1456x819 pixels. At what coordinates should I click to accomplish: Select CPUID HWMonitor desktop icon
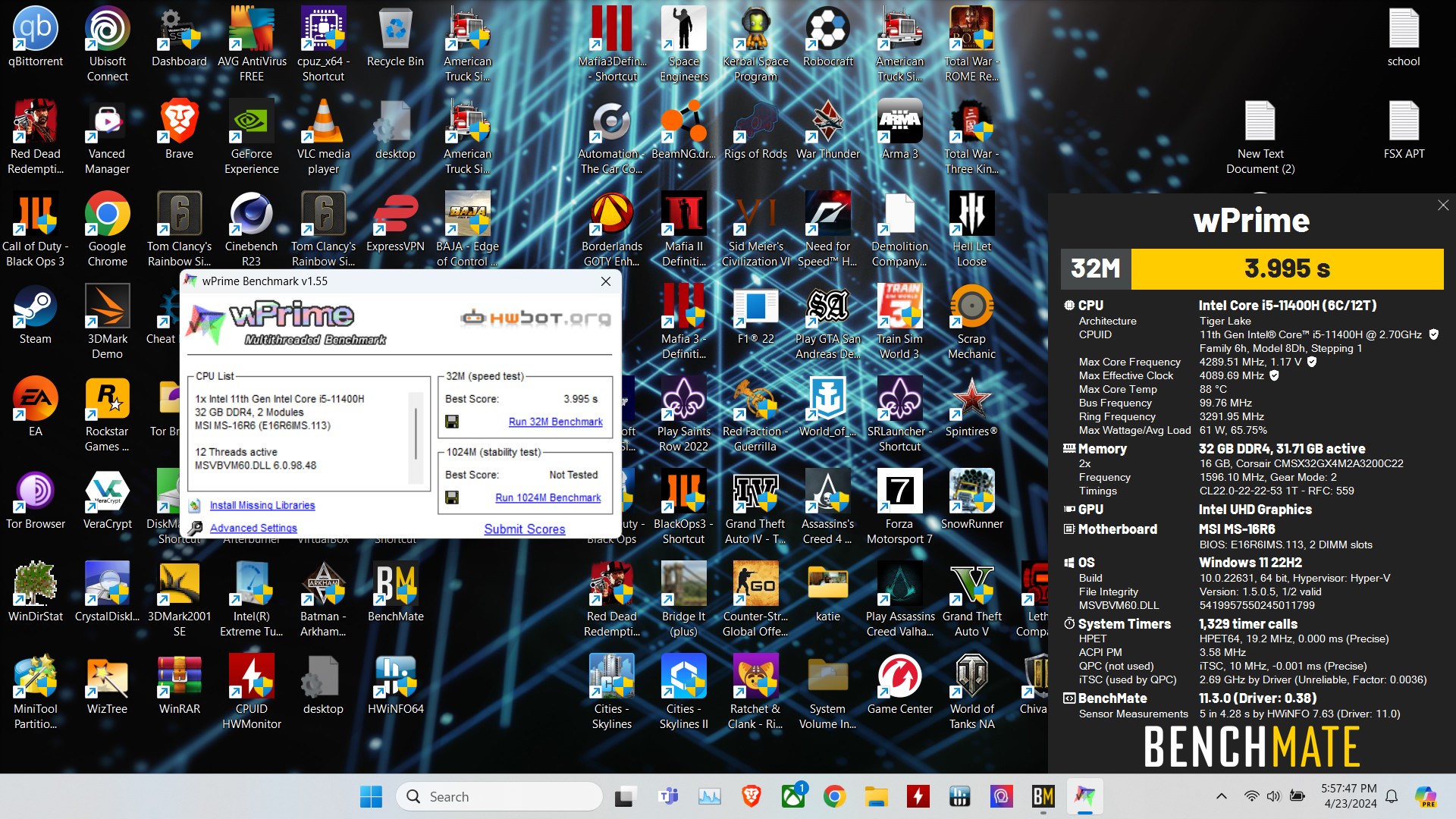click(x=252, y=692)
